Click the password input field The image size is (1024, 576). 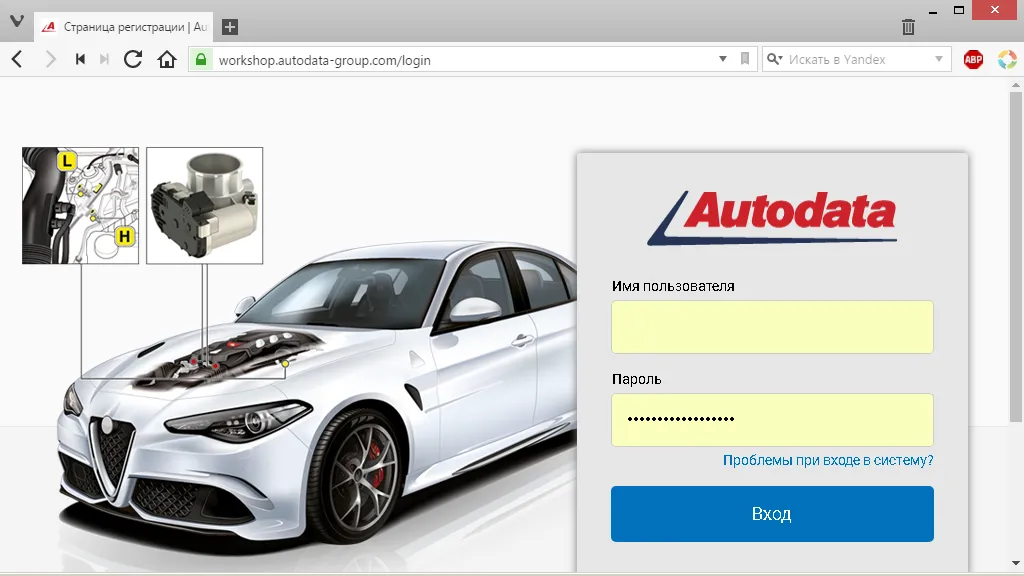(772, 420)
